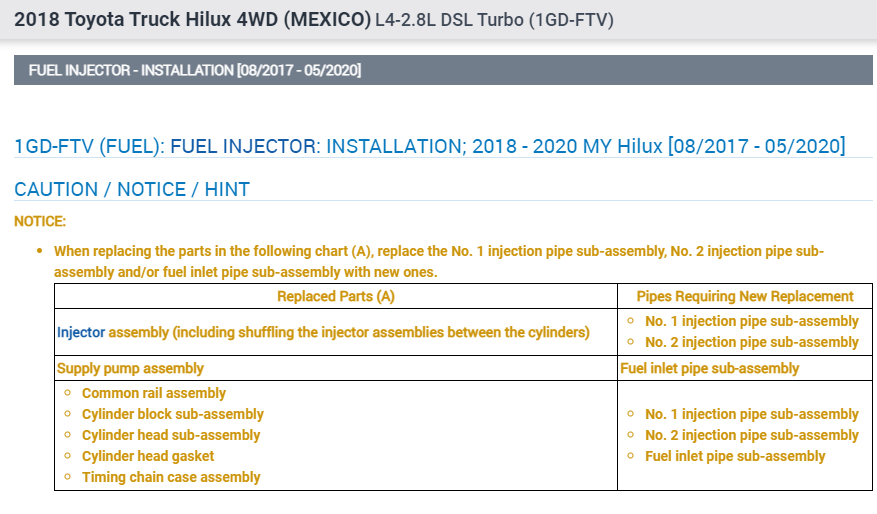Click the Cylinder block sub-assembly list item
Screen dimensions: 877x514
[173, 414]
